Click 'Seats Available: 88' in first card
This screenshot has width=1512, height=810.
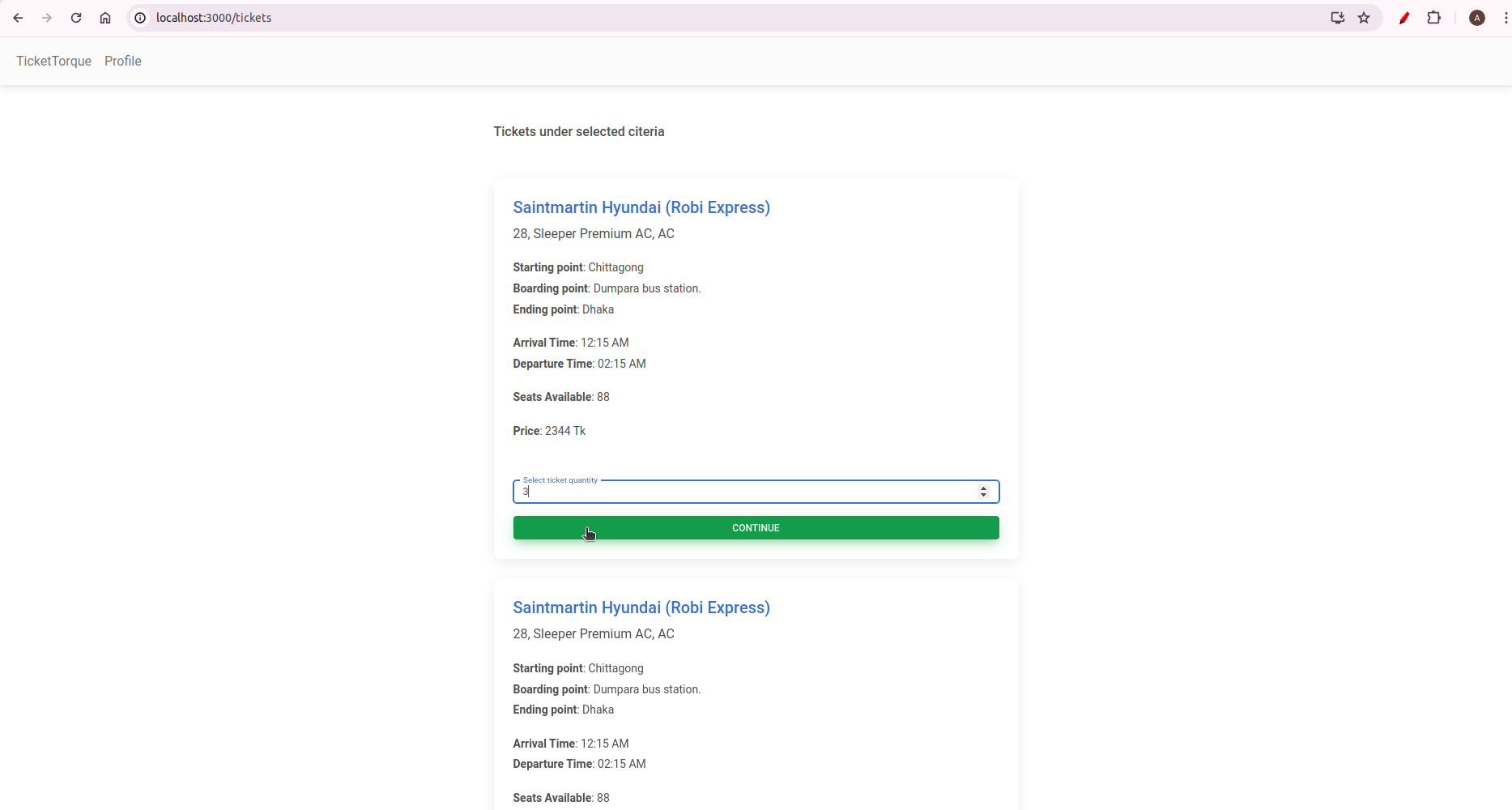tap(561, 397)
